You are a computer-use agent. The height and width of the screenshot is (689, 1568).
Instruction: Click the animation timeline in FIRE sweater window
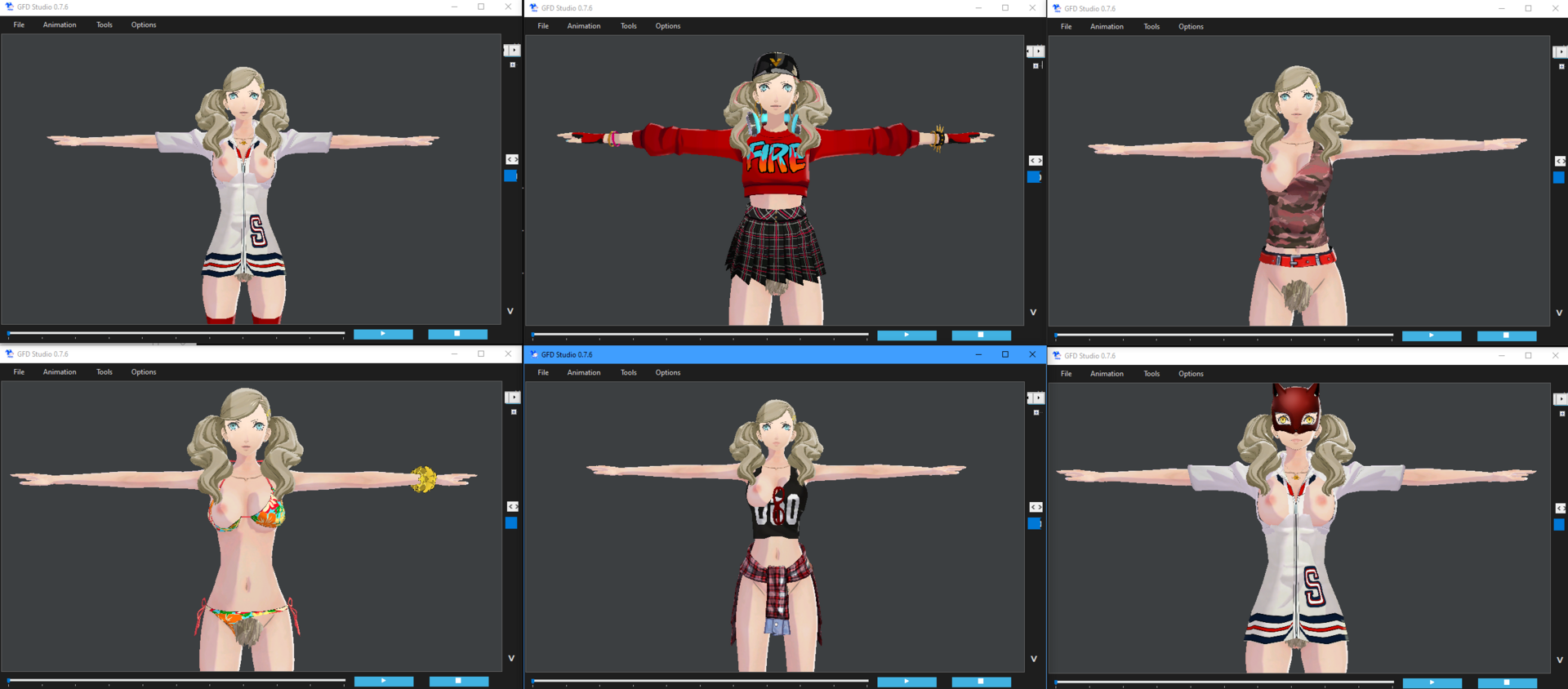(x=700, y=336)
